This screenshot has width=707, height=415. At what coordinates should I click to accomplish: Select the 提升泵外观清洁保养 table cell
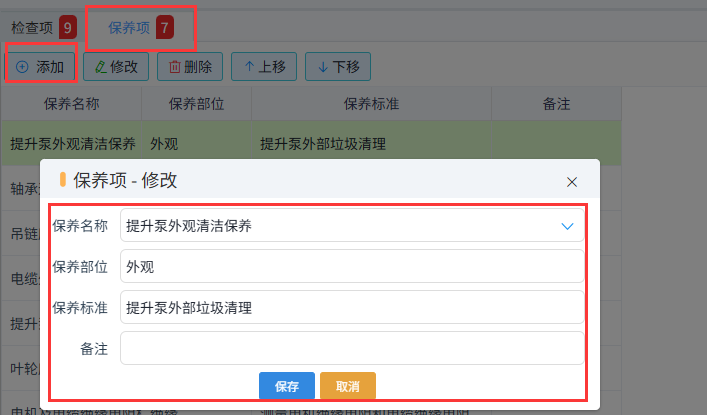[73, 144]
